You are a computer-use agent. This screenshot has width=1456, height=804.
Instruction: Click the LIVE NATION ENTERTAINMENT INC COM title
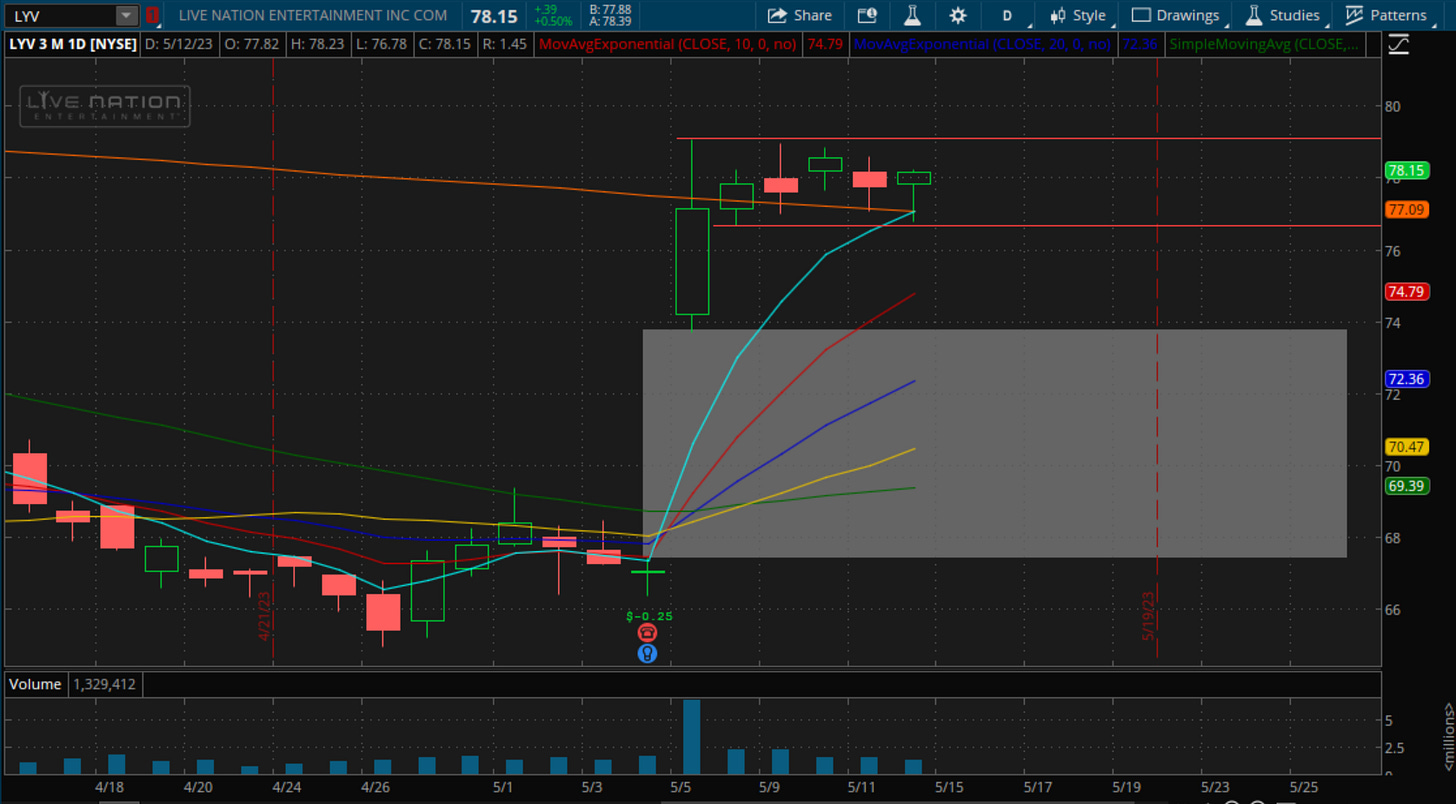click(x=313, y=15)
